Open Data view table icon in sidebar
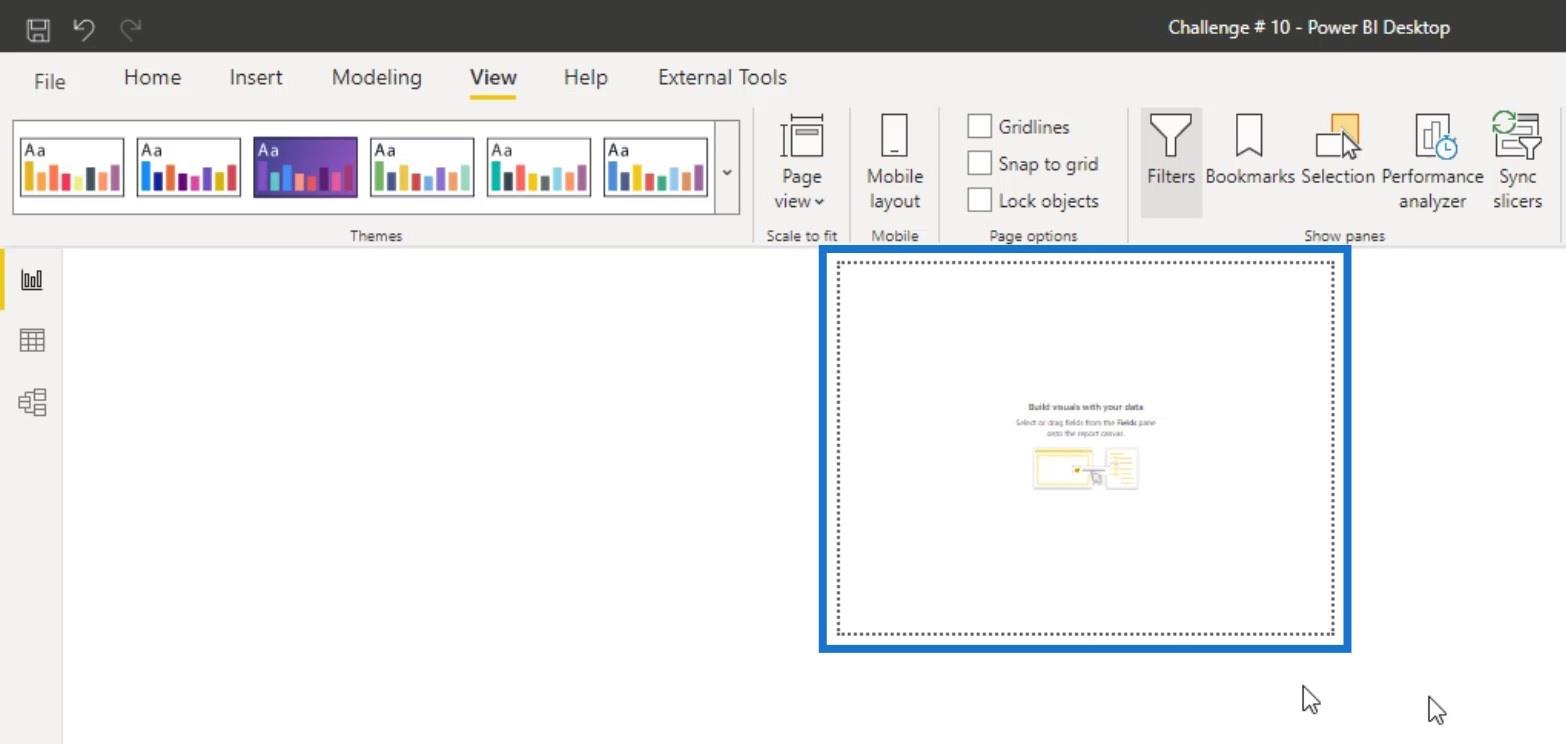Image resolution: width=1566 pixels, height=744 pixels. (x=32, y=341)
